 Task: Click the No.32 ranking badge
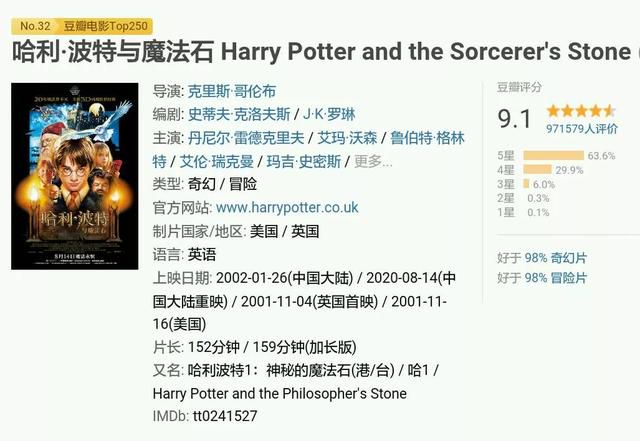click(34, 26)
